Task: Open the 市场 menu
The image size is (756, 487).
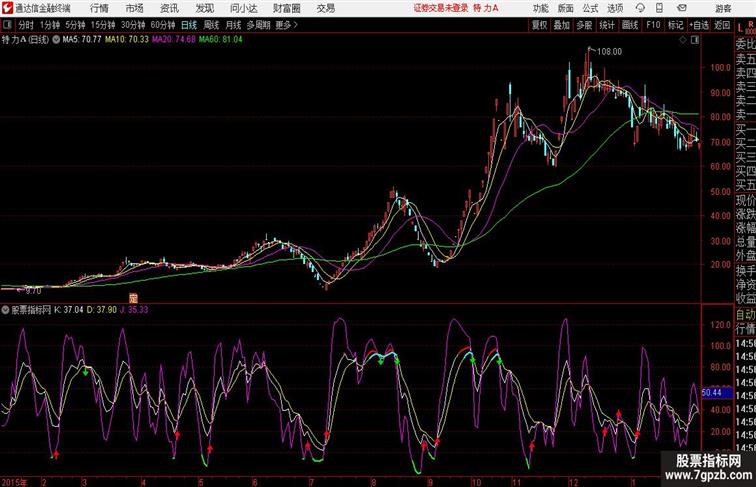Action: tap(135, 8)
